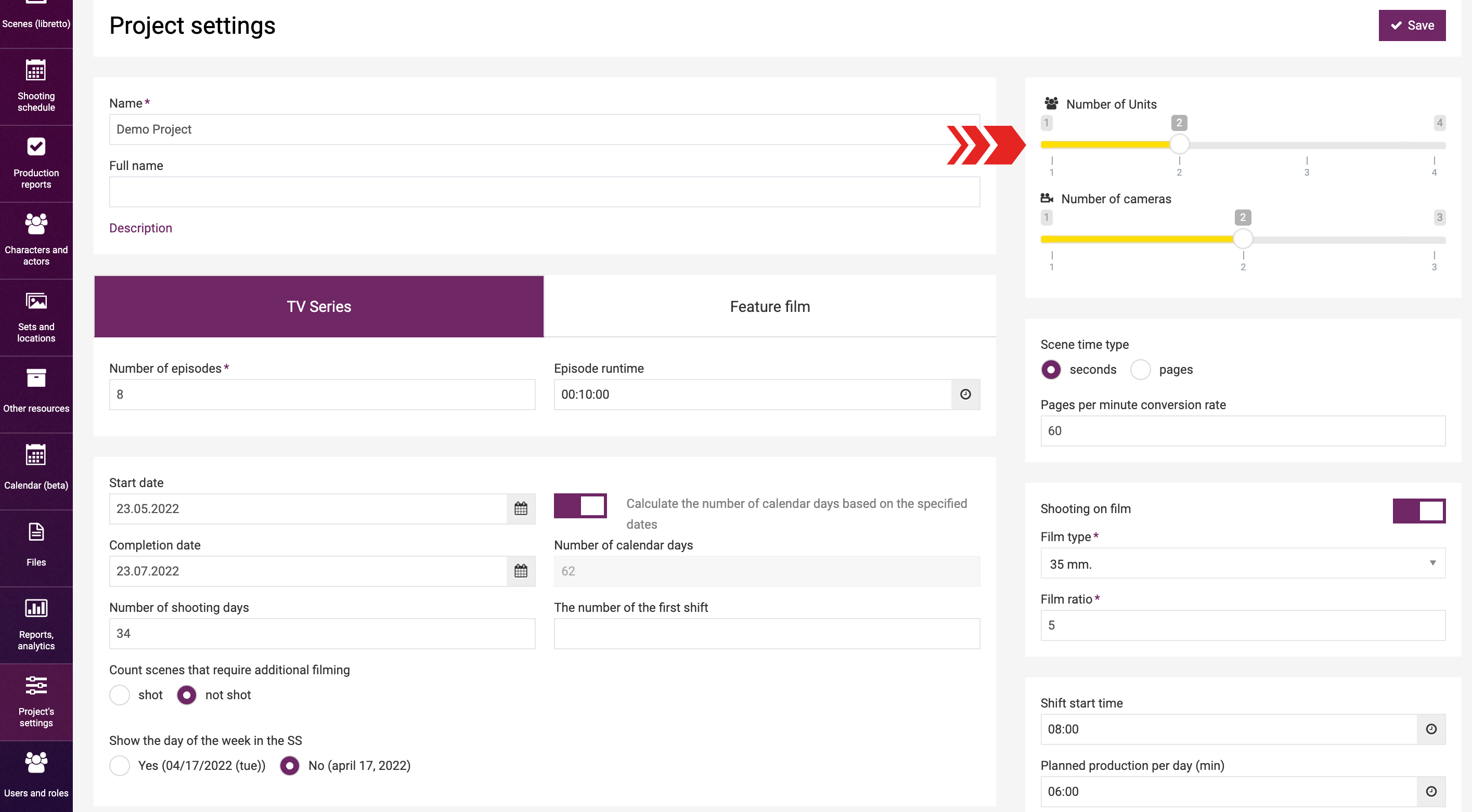This screenshot has width=1472, height=812.
Task: Click Planned production per day field
Action: tap(1229, 791)
